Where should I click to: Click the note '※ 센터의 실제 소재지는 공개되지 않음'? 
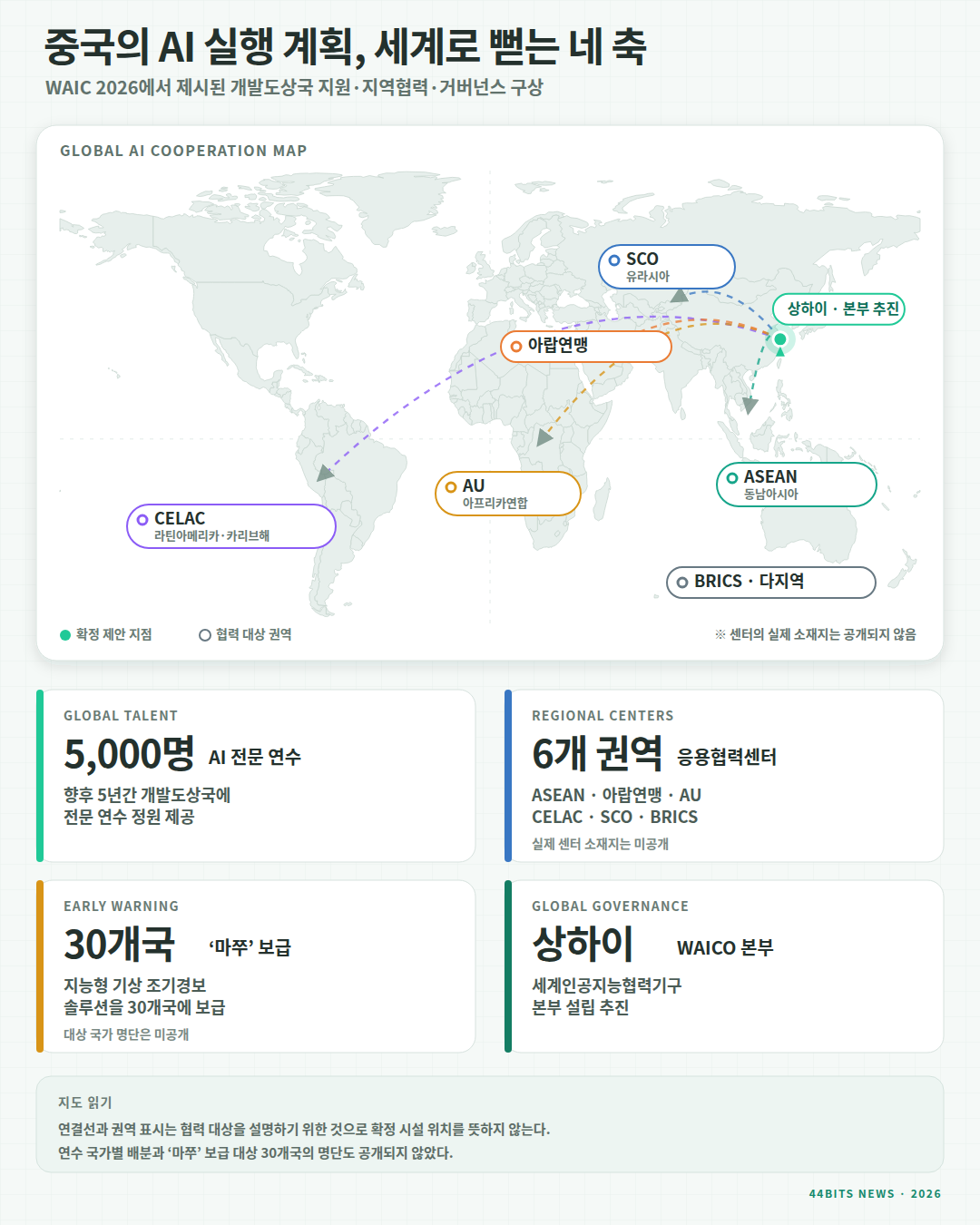tap(815, 635)
